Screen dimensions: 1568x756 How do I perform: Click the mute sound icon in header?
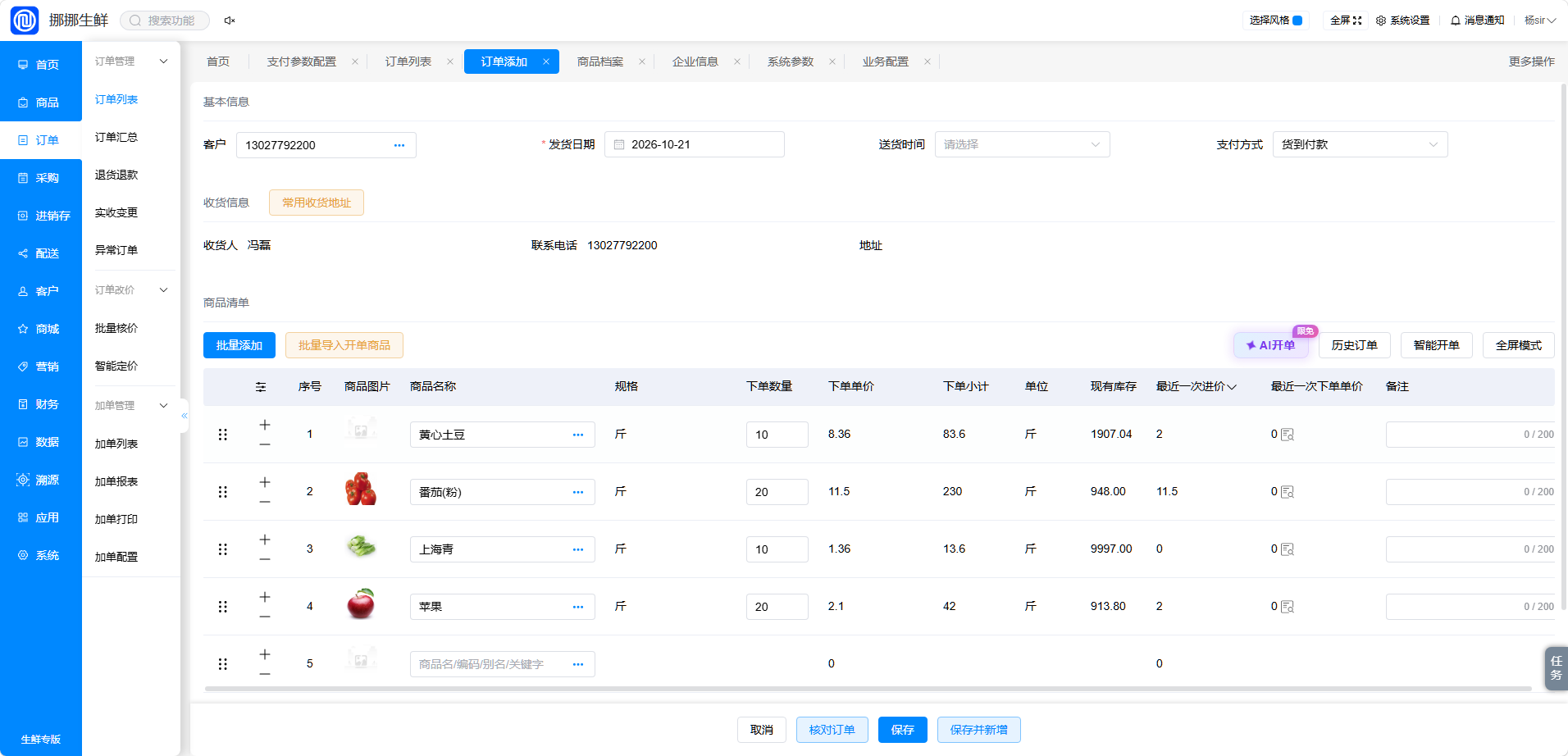pyautogui.click(x=230, y=20)
